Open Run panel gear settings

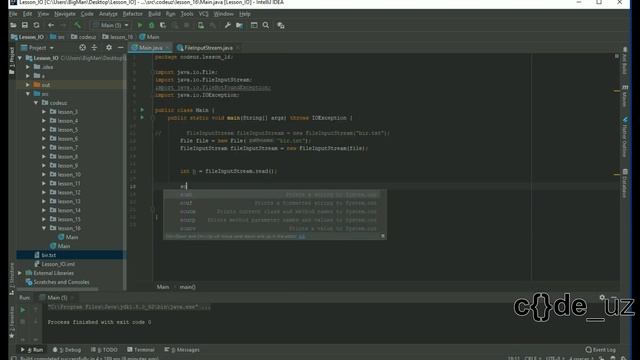pos(602,298)
